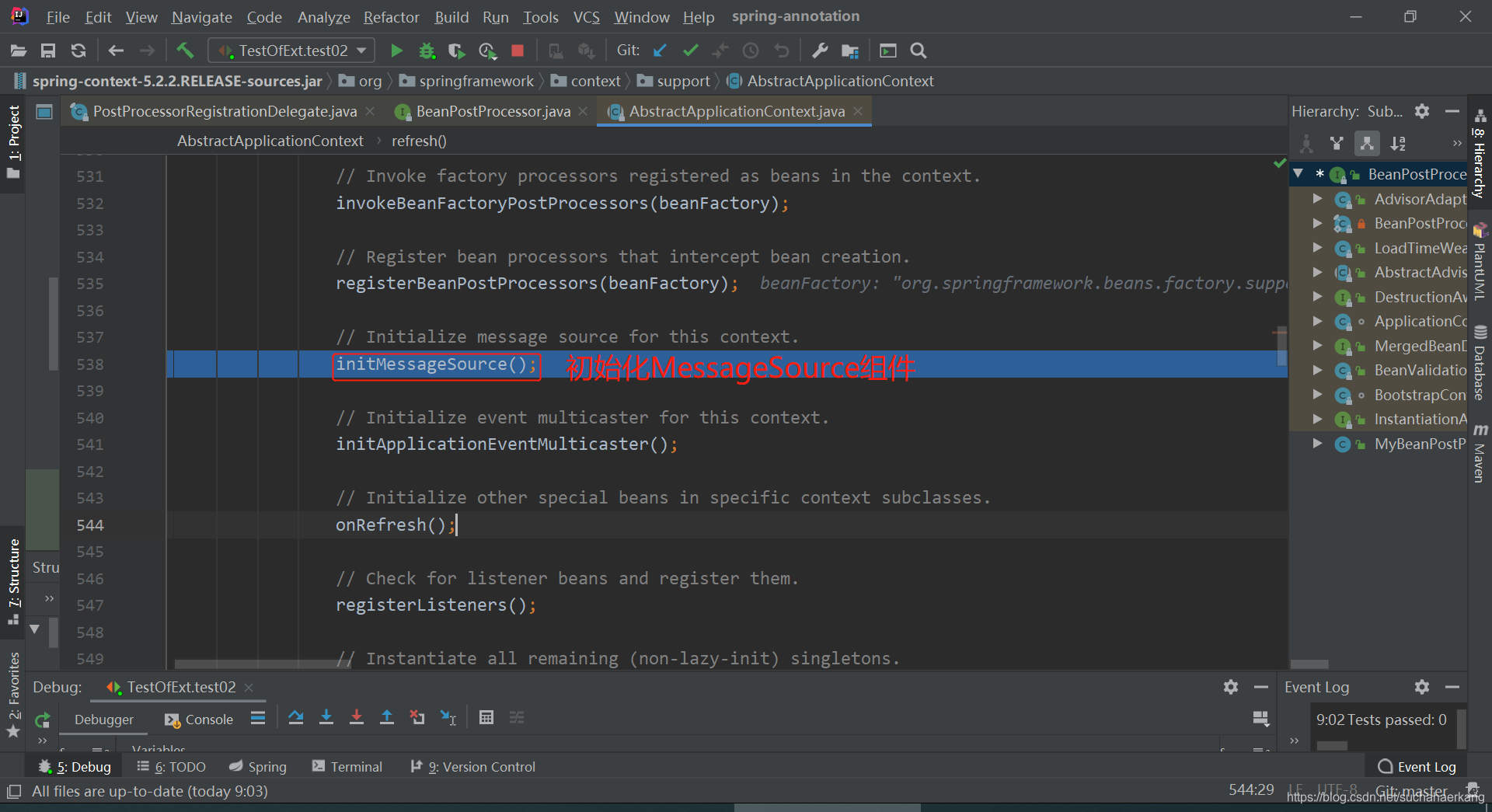This screenshot has width=1492, height=812.
Task: Collapse the BeanPostProcessor root node
Action: coord(1299,174)
